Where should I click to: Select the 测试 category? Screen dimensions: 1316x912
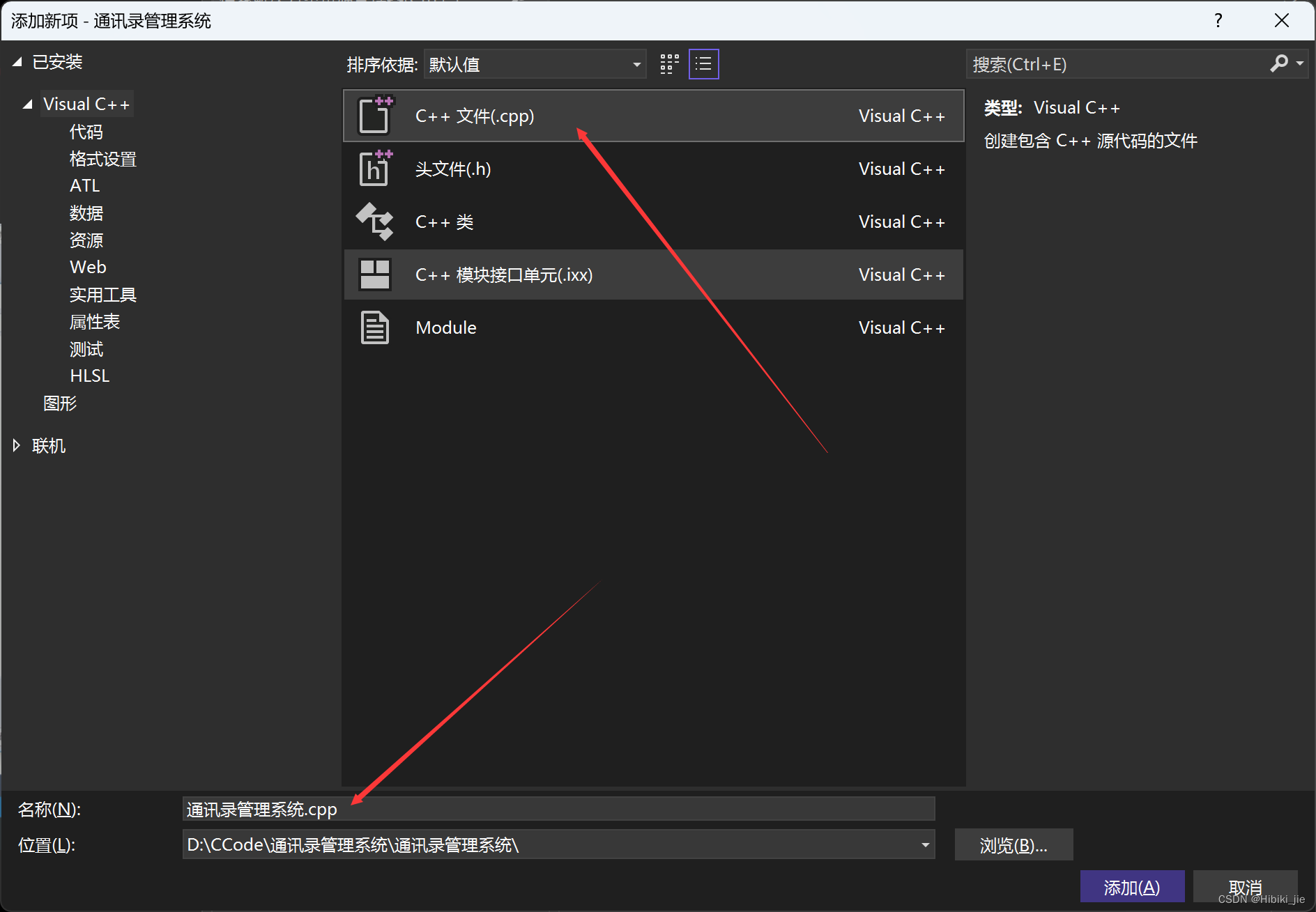coord(86,349)
